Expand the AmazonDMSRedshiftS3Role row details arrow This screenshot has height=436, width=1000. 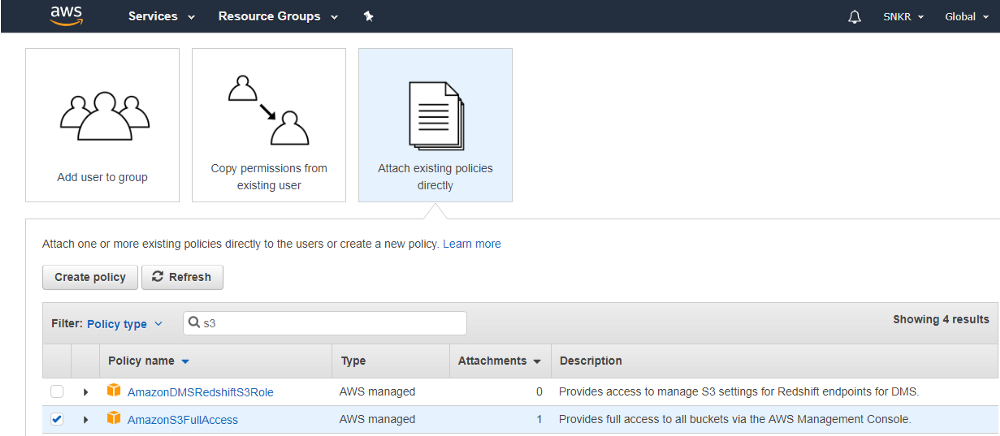pyautogui.click(x=86, y=392)
